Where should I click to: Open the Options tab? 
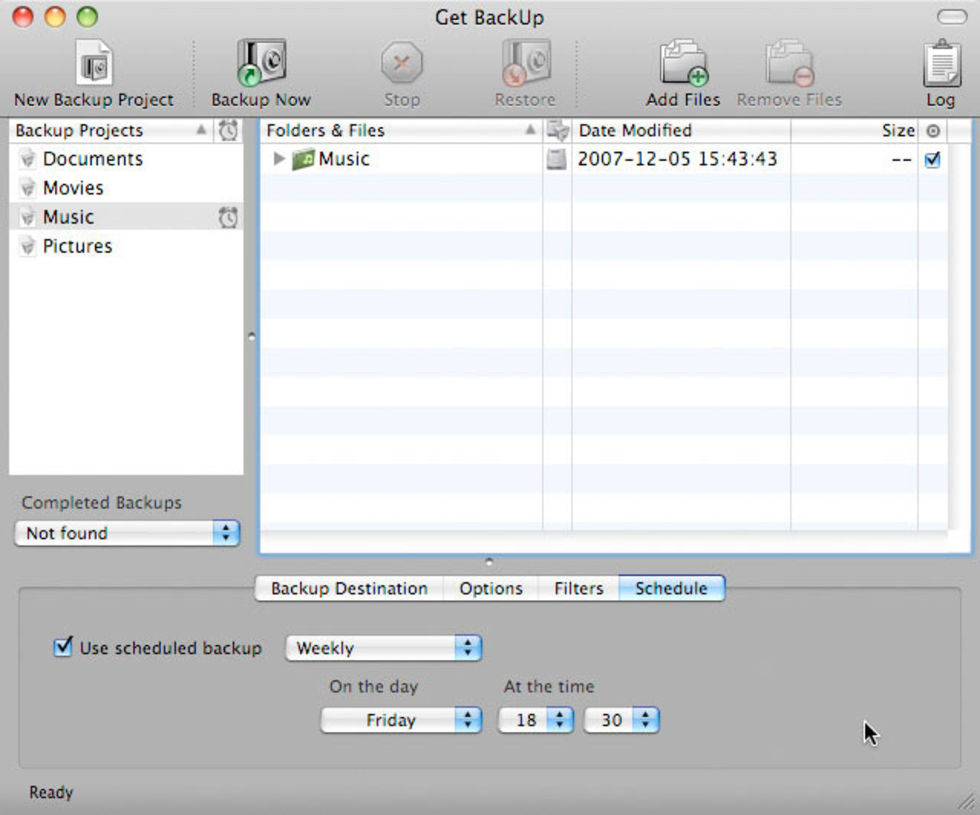(x=490, y=588)
